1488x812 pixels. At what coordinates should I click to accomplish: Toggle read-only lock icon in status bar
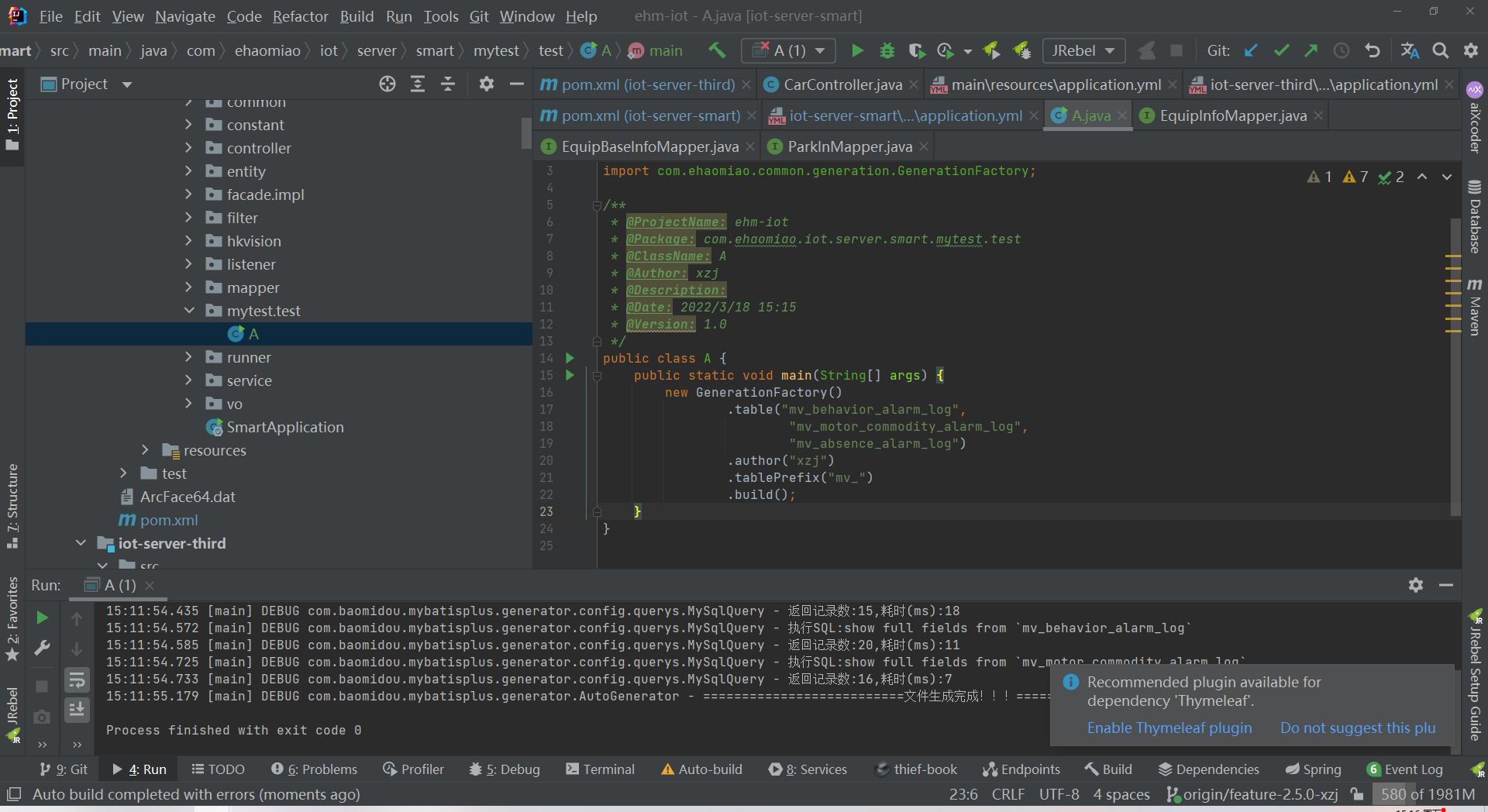click(x=1357, y=794)
